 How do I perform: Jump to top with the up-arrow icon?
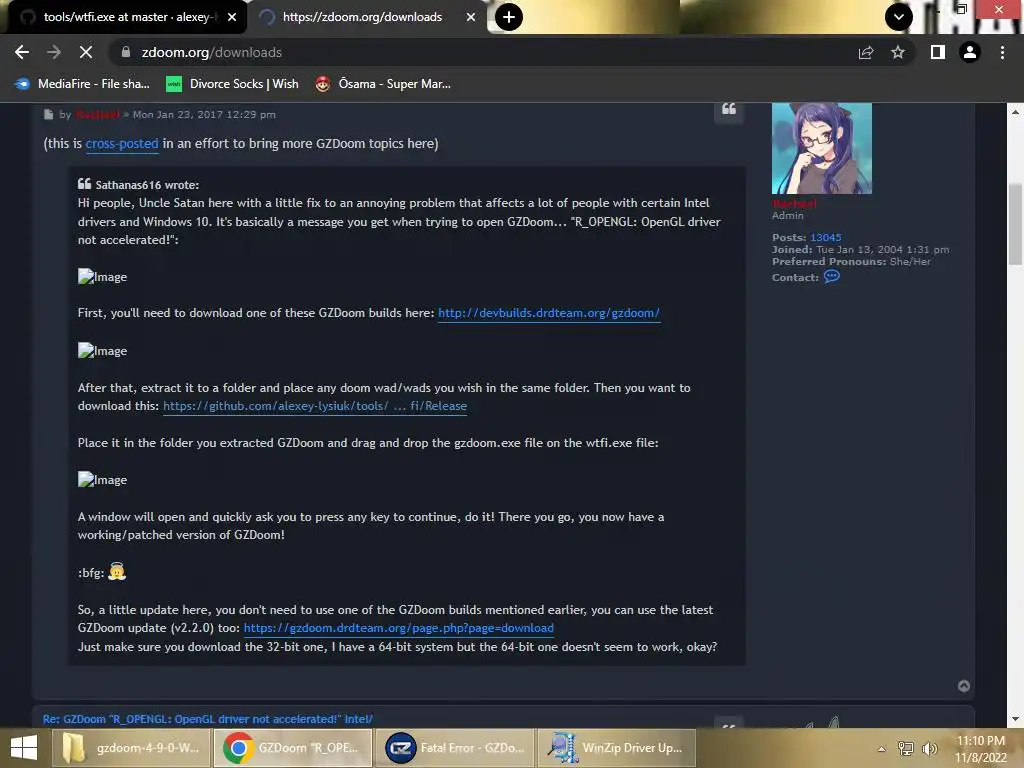coord(964,686)
